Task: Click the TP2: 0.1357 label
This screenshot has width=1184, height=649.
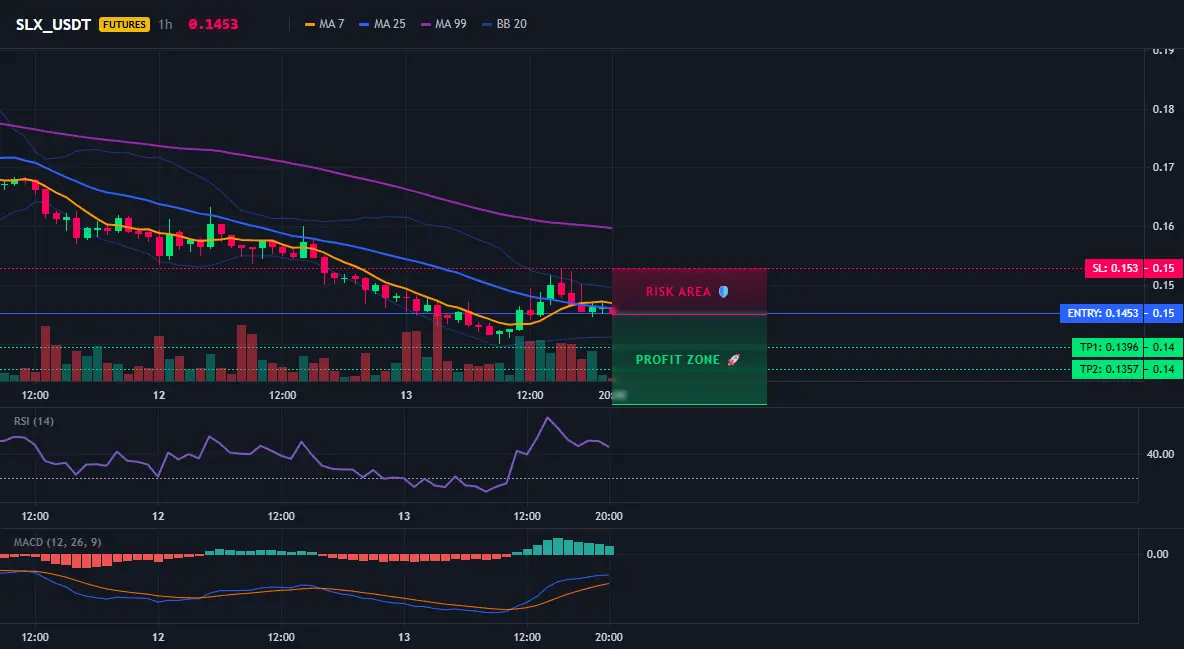Action: click(1108, 369)
